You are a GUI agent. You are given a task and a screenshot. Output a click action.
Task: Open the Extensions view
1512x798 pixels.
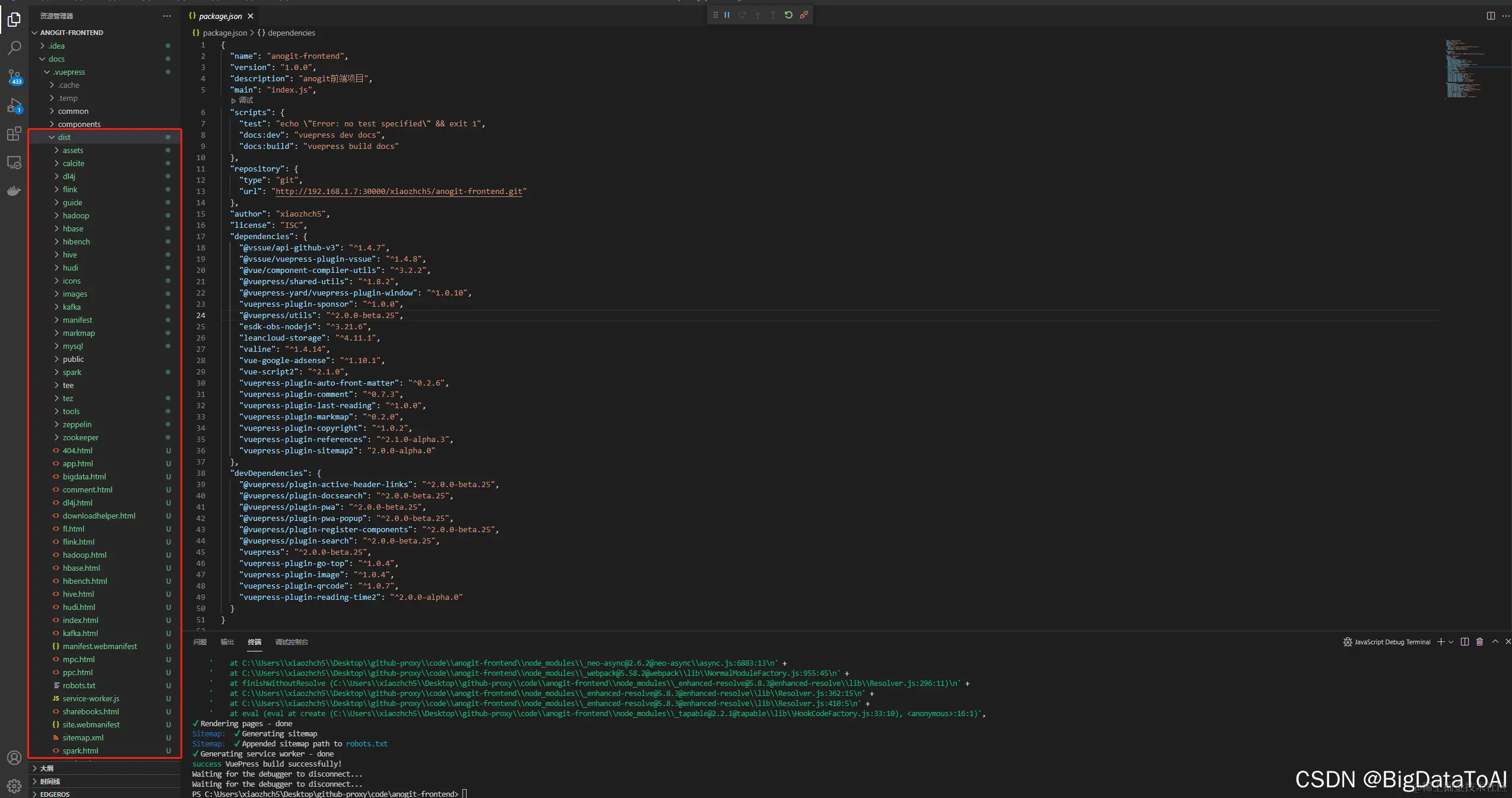(x=14, y=134)
